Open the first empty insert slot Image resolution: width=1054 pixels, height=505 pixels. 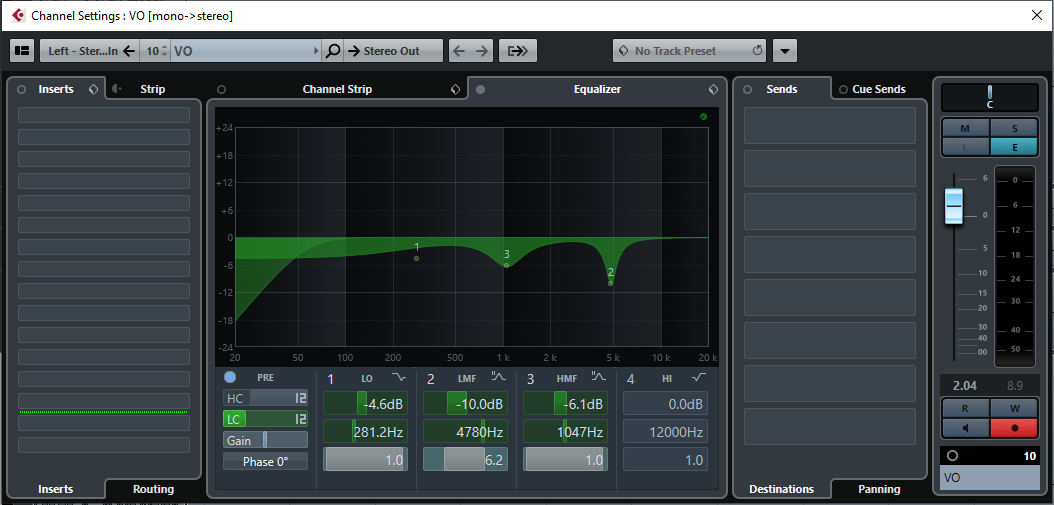pos(104,115)
